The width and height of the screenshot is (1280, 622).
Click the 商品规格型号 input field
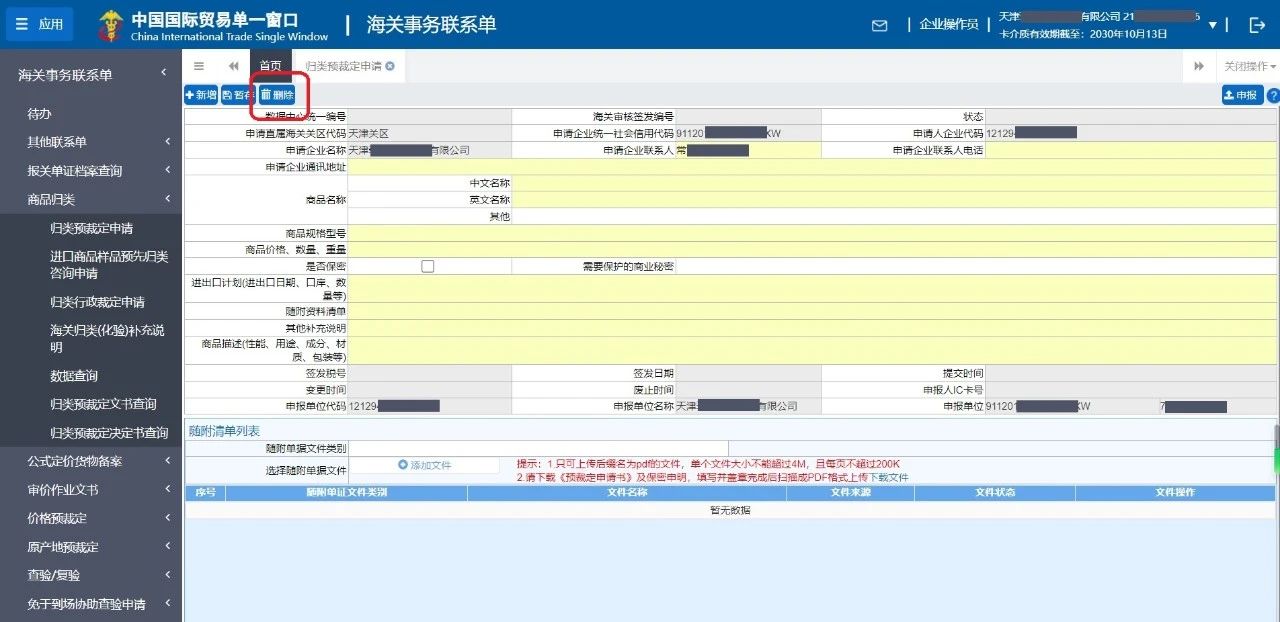(x=812, y=233)
